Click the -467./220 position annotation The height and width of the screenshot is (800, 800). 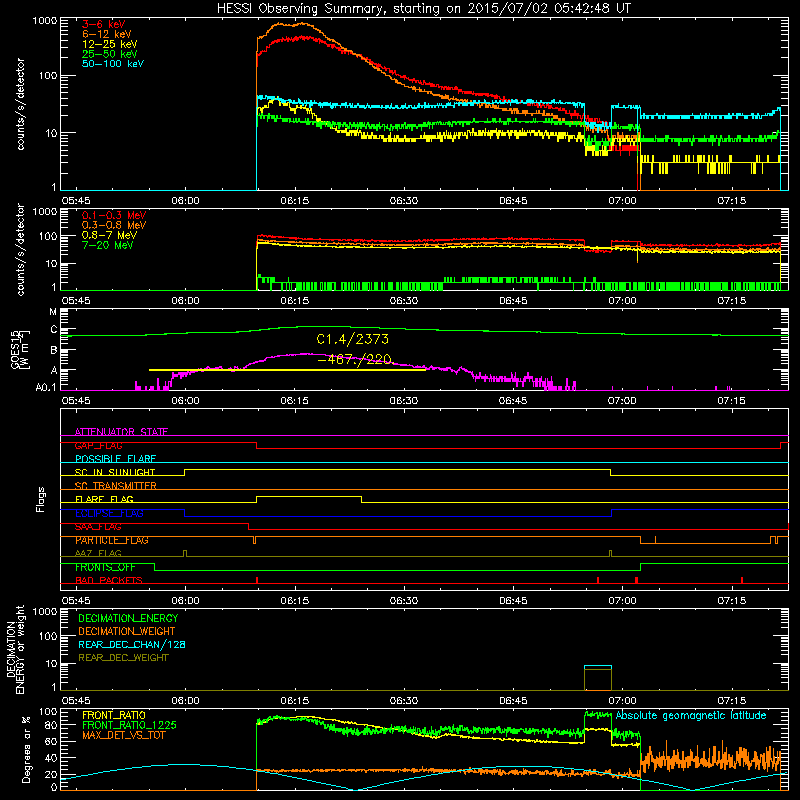(x=354, y=359)
